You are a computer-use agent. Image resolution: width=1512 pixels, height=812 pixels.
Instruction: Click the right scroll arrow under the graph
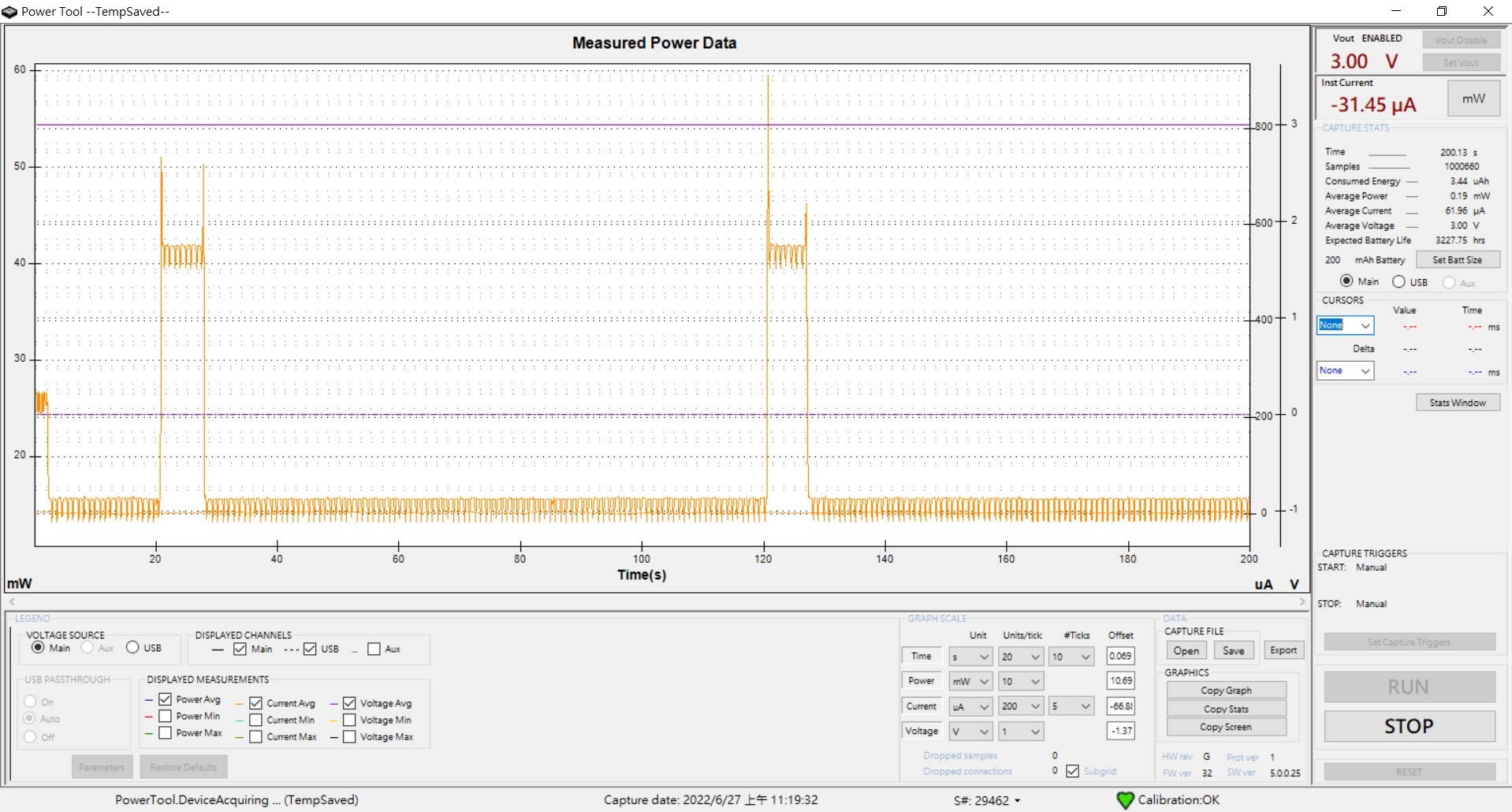tap(1302, 602)
